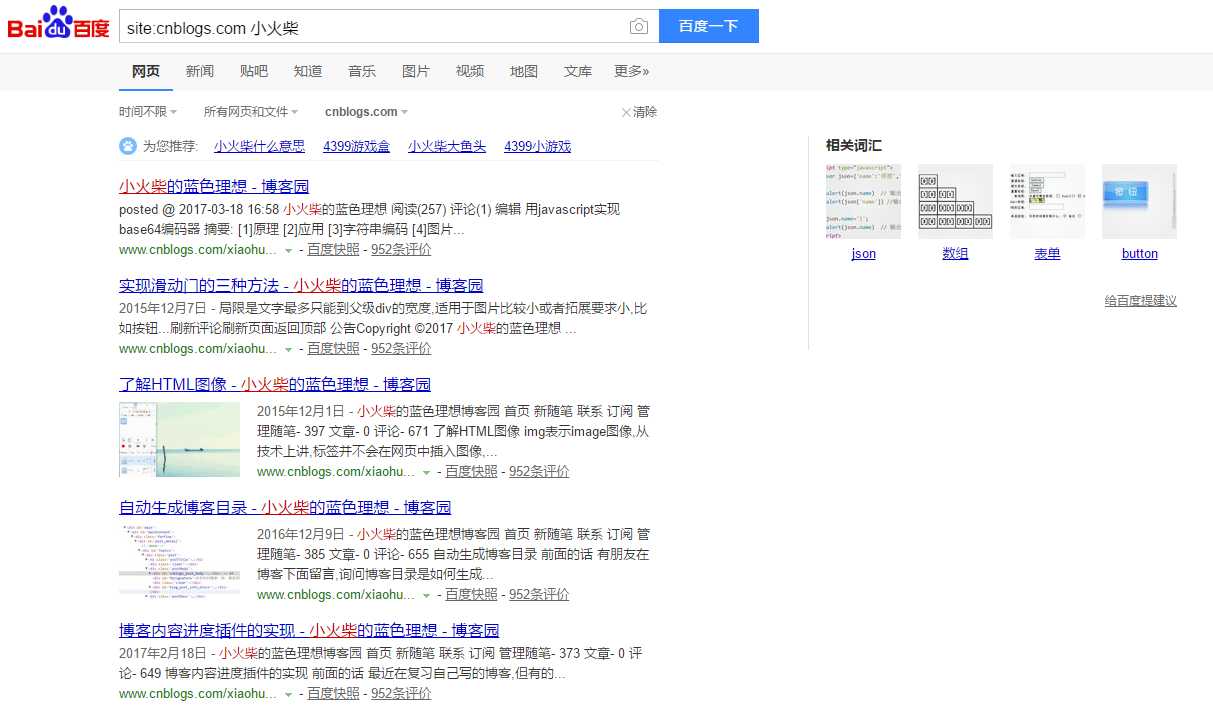Expand URL arrow under 实现滑动门的三种方法 result
This screenshot has height=709, width=1213.
click(289, 349)
